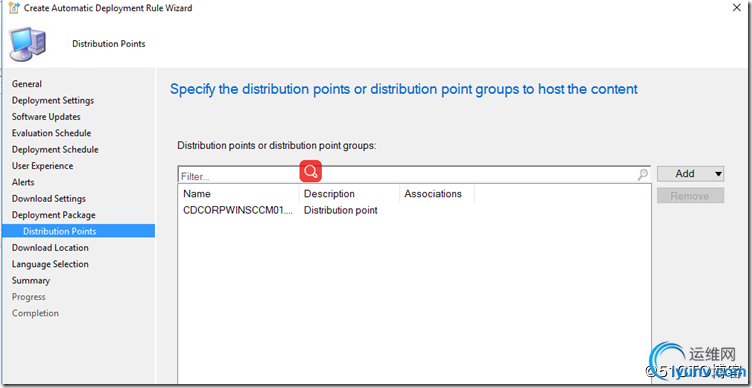Viewport: 752px width, 388px height.
Task: Select the Alerts step
Action: [x=23, y=182]
